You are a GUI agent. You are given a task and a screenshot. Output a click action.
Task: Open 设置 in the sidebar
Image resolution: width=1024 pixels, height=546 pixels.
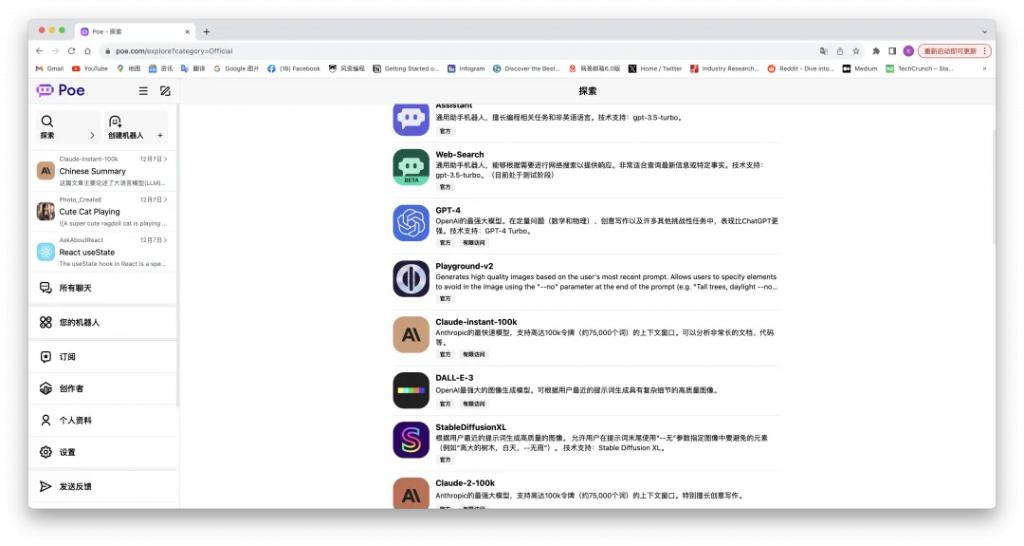(103, 452)
